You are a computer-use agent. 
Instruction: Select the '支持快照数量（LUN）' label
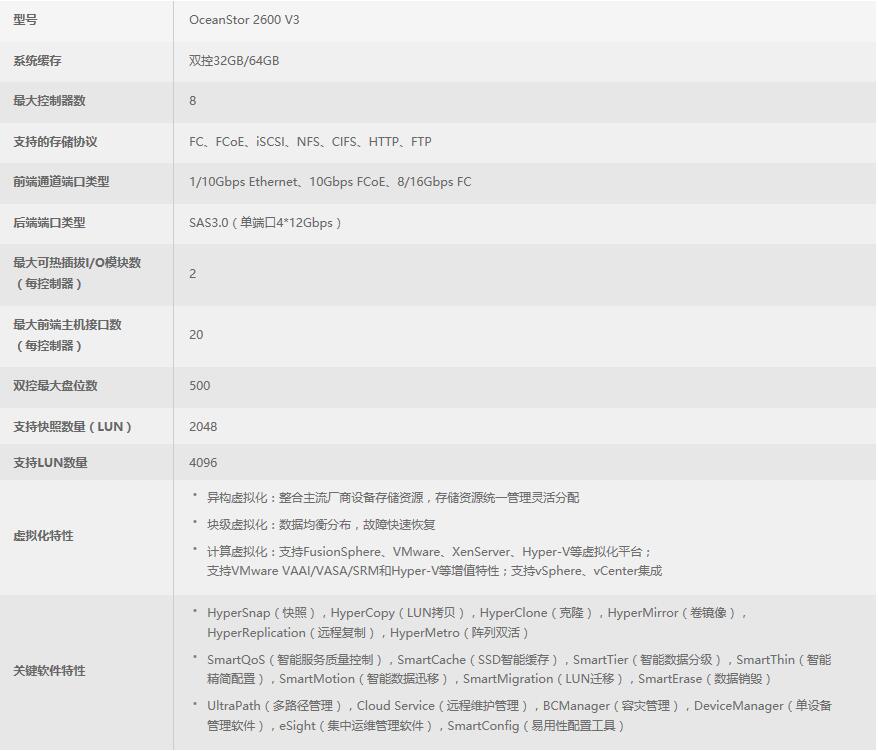73,427
